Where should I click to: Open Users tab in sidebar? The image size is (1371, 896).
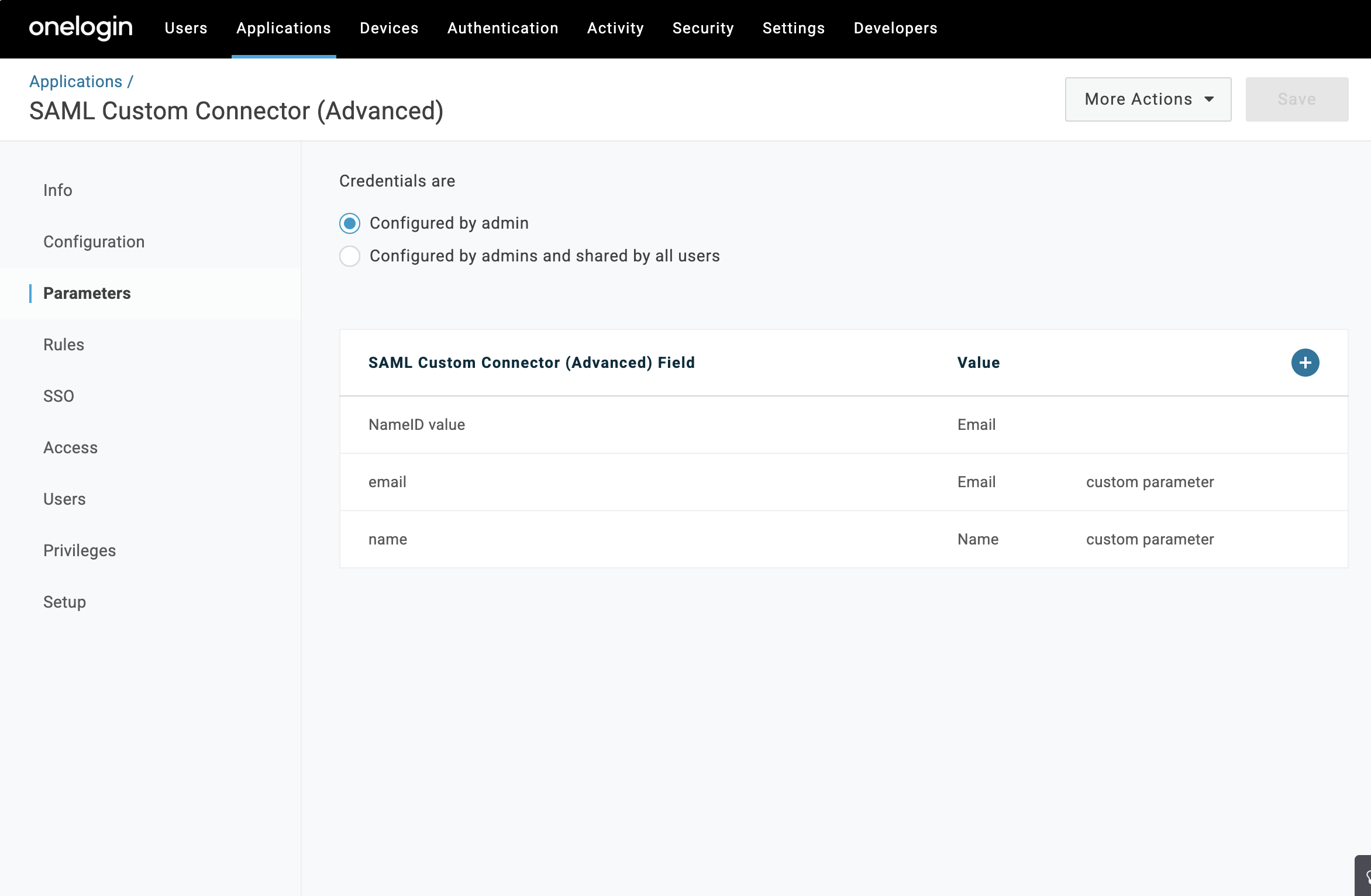click(64, 499)
